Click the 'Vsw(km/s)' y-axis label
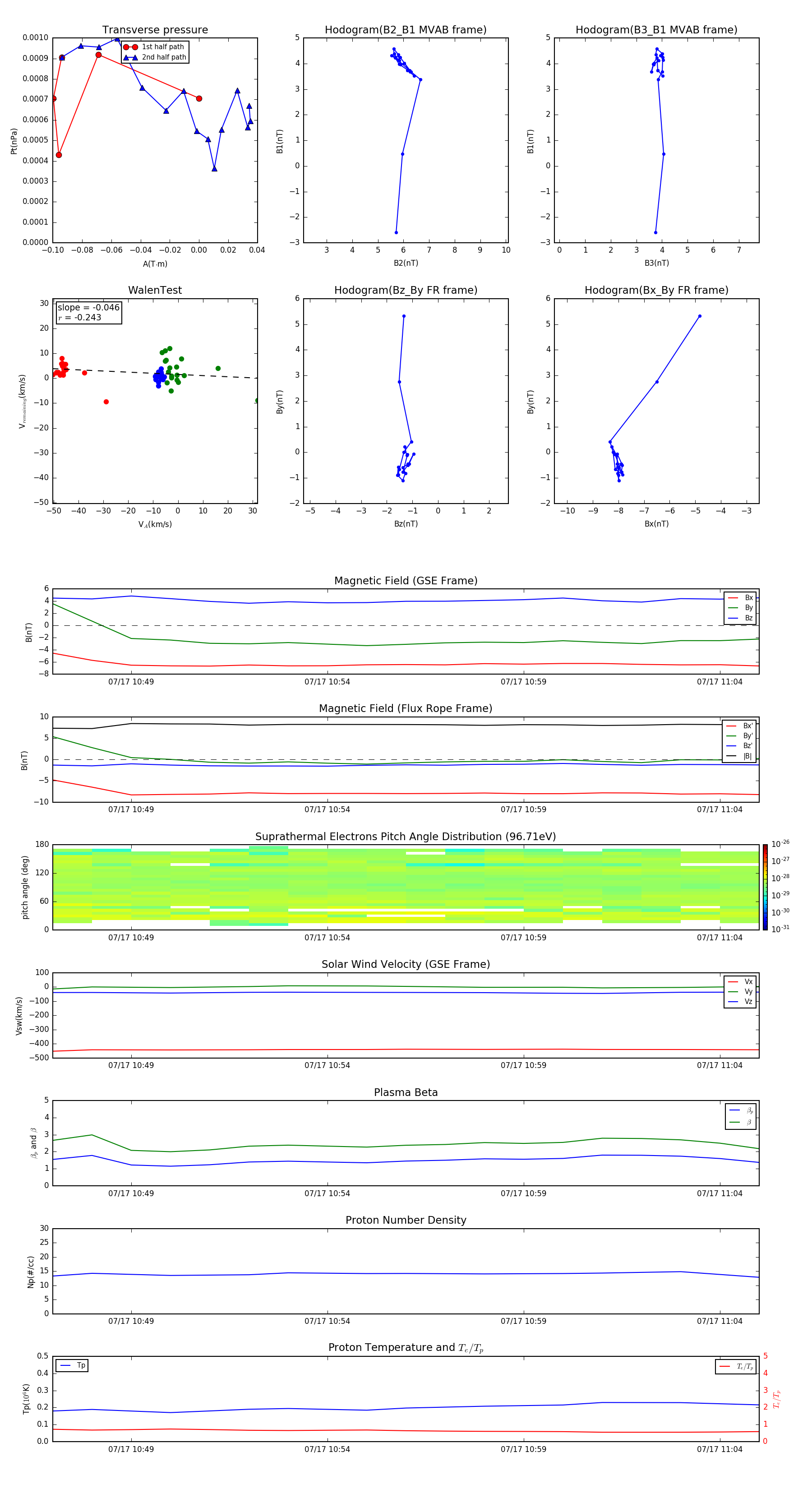Viewport: 812px width, 1489px height. [18, 1016]
